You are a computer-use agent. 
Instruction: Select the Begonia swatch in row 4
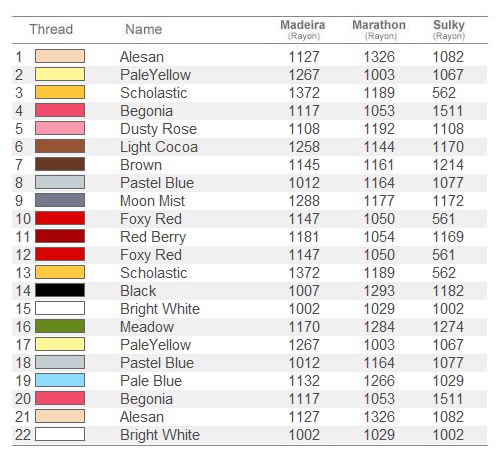click(60, 110)
